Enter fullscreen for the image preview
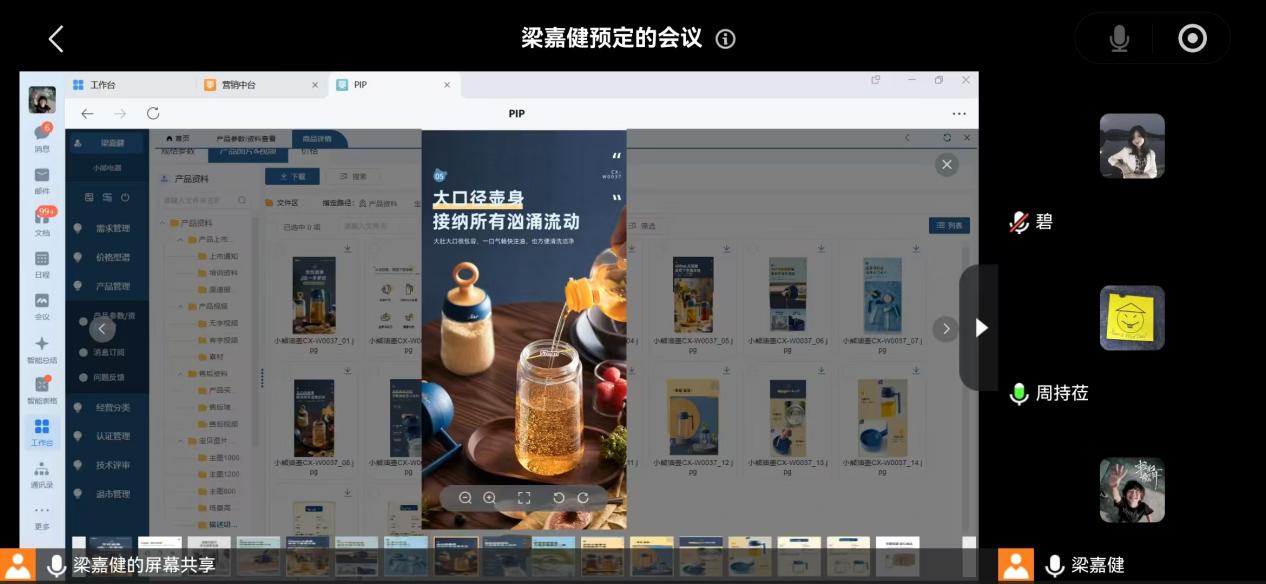1266x584 pixels. (x=524, y=498)
